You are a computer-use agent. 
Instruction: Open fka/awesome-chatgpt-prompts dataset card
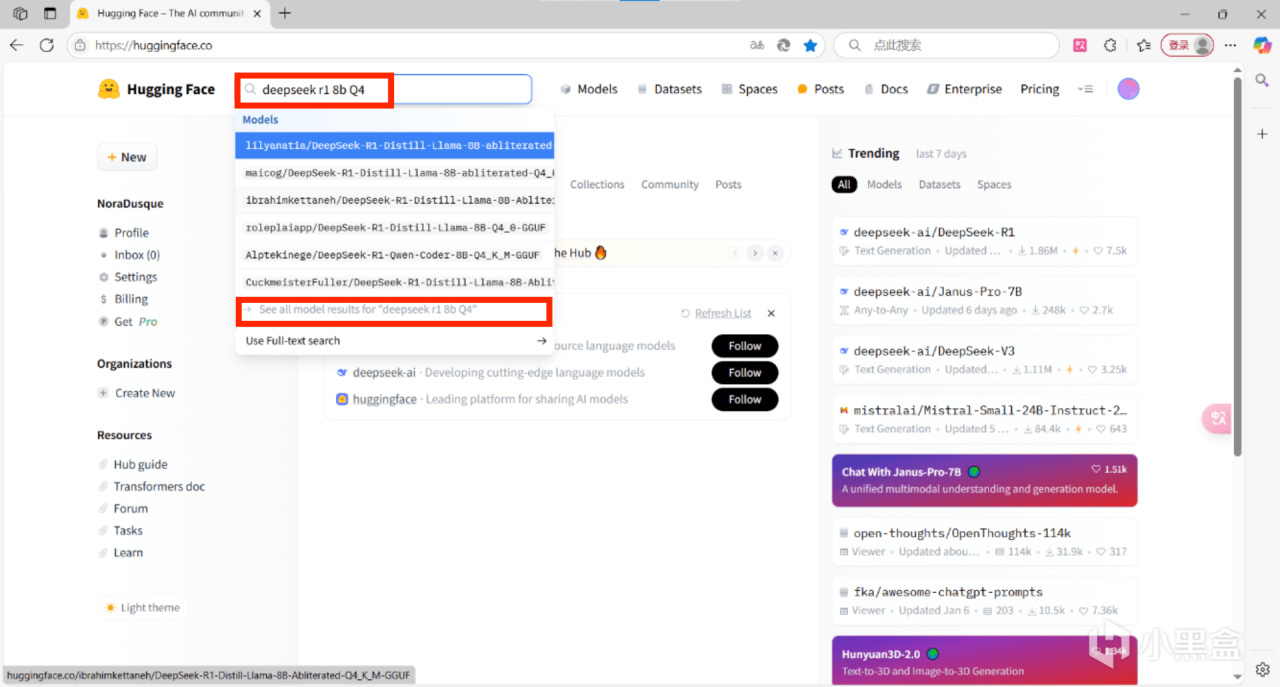(984, 601)
